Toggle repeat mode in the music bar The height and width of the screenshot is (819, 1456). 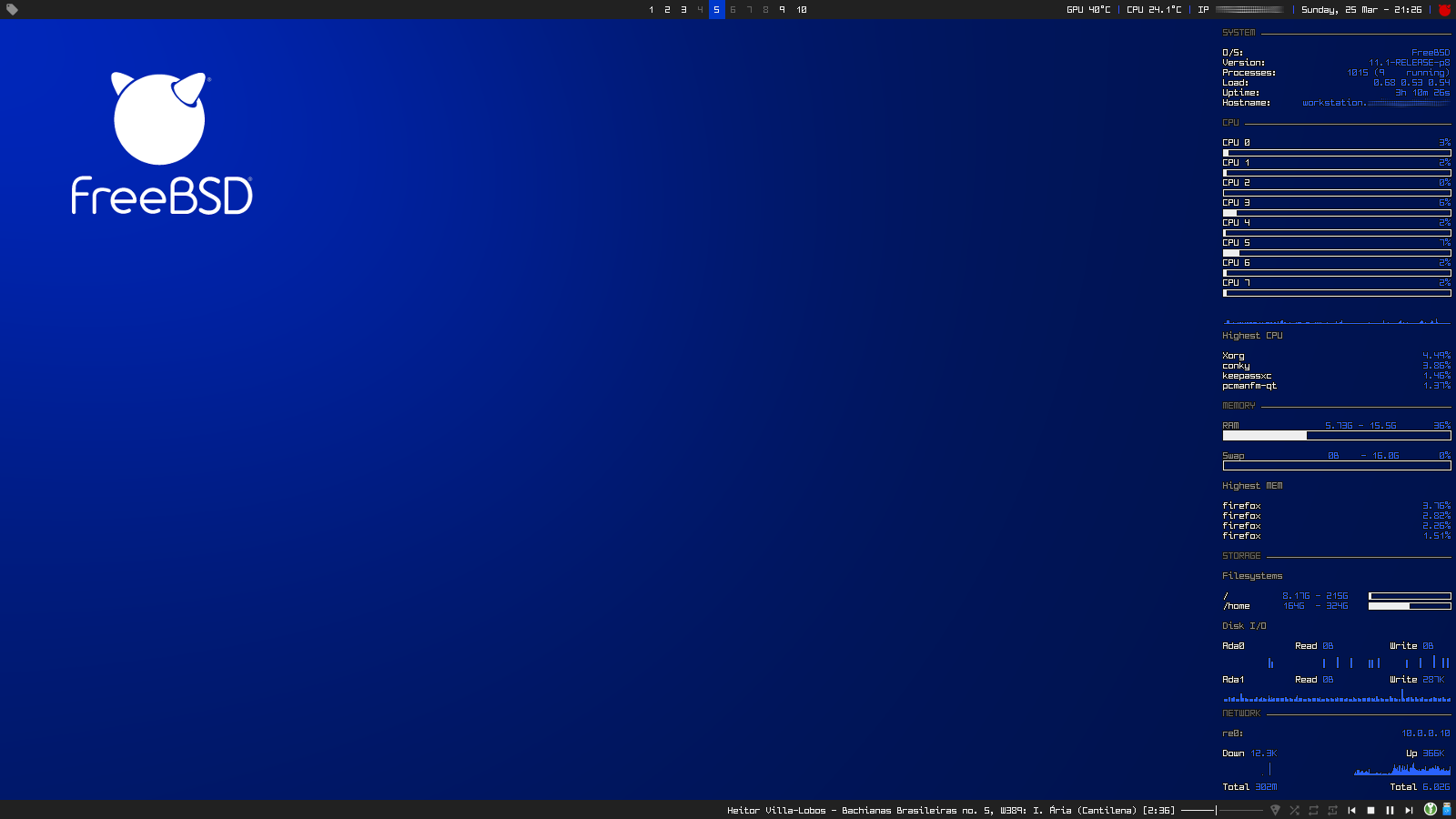(x=1313, y=810)
